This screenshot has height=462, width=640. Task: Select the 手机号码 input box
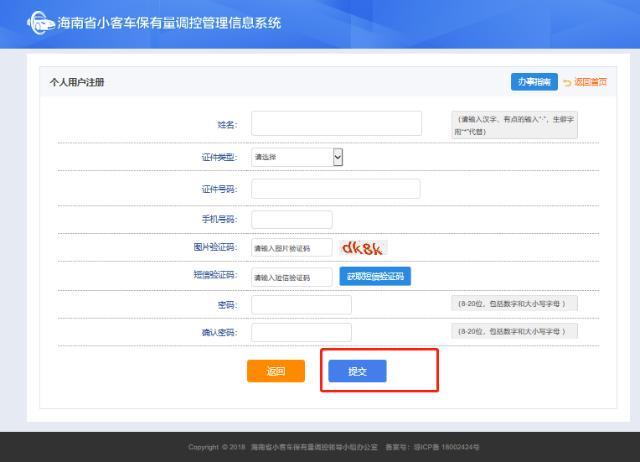[x=291, y=220]
